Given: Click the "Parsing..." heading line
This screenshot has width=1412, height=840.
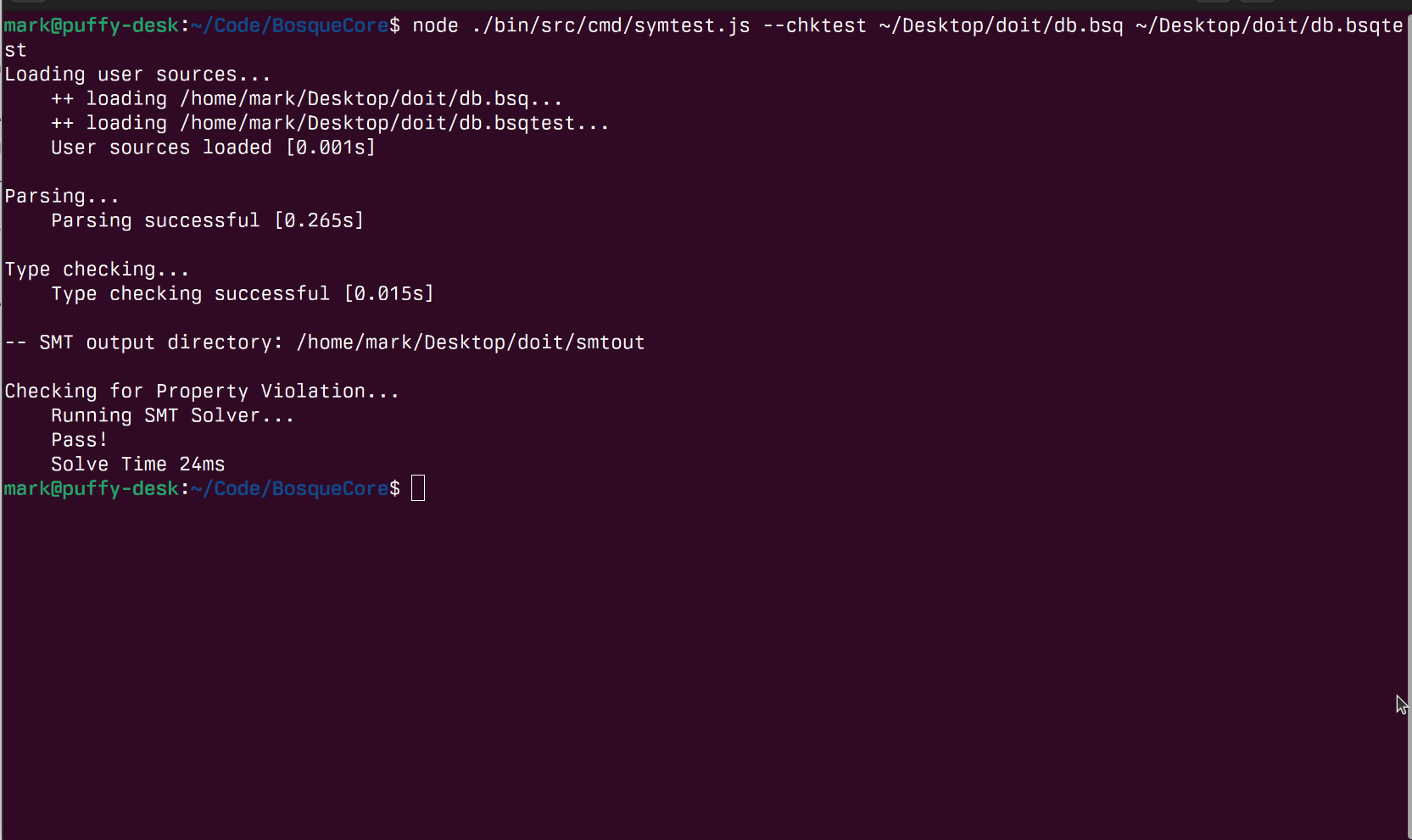Looking at the screenshot, I should coord(61,197).
